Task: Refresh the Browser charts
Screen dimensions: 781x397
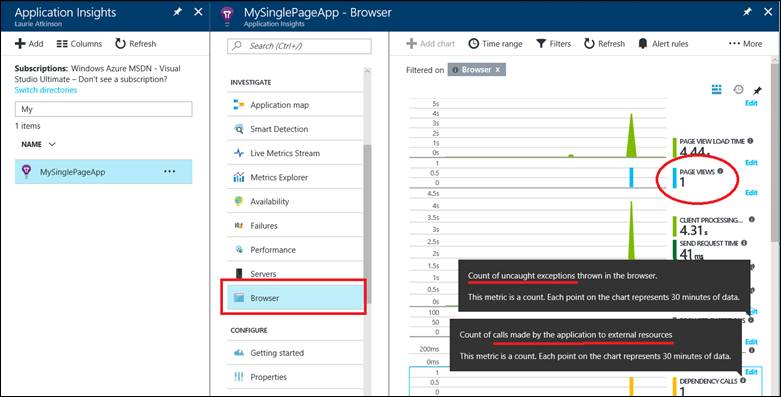Action: pos(604,44)
